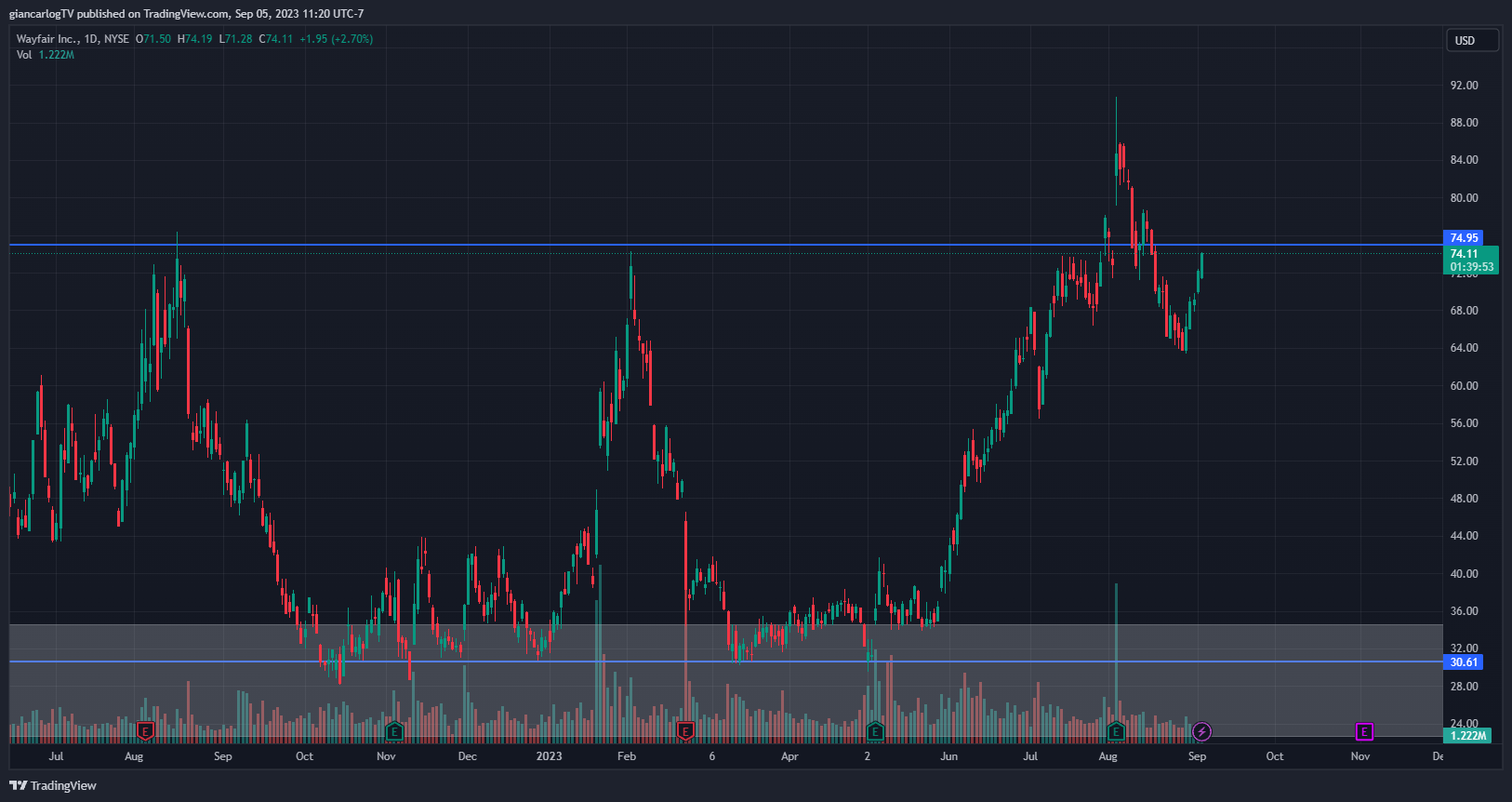Click the TradingView logo at bottom left
The image size is (1512, 802).
53,785
